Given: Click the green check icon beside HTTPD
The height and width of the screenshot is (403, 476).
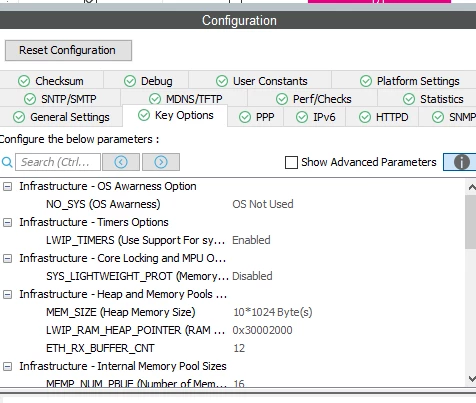Looking at the screenshot, I should (365, 117).
